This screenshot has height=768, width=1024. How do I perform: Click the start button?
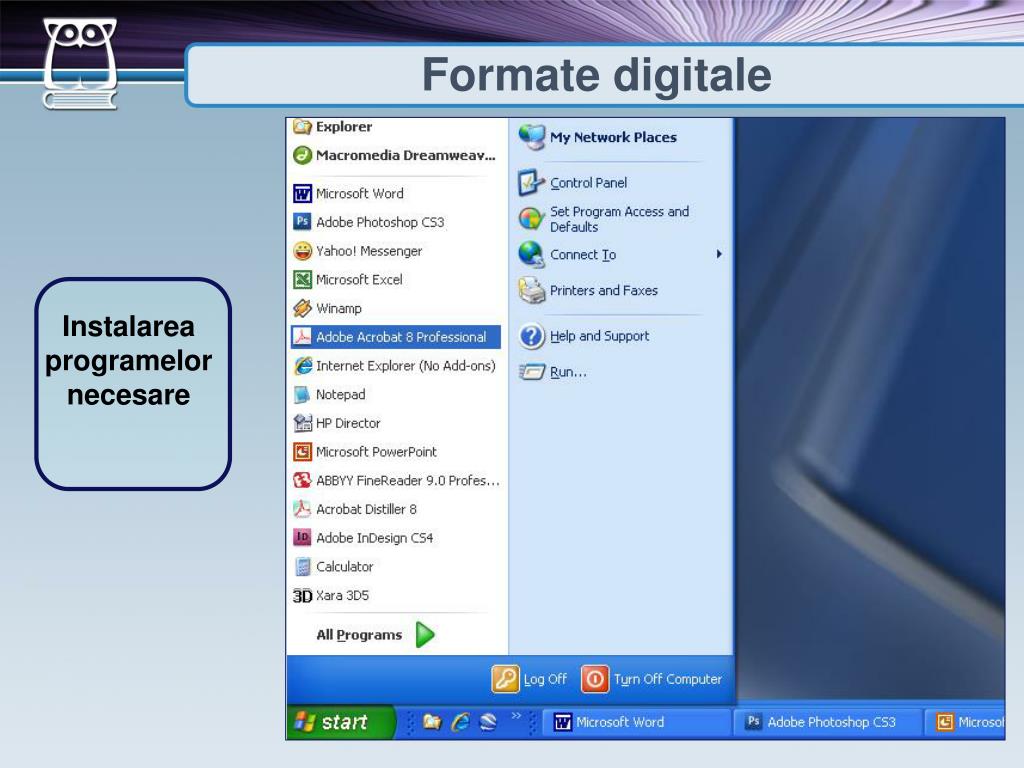[x=340, y=722]
